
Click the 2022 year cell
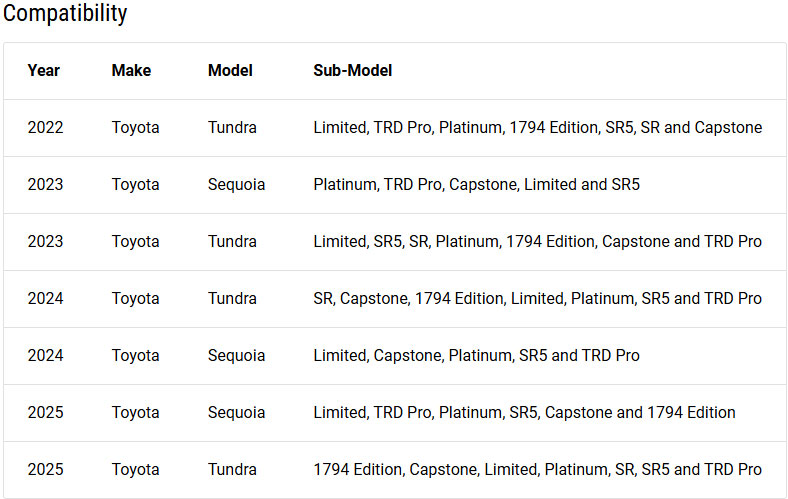[x=45, y=128]
